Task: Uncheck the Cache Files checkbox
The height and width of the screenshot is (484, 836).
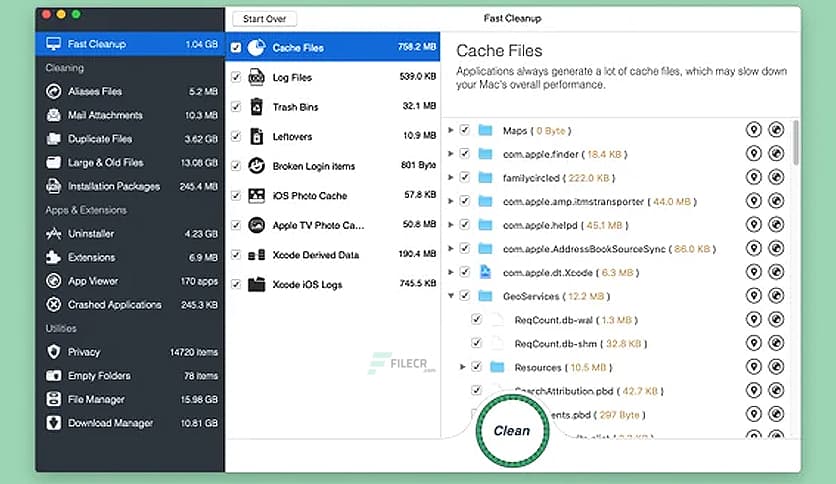Action: 236,47
